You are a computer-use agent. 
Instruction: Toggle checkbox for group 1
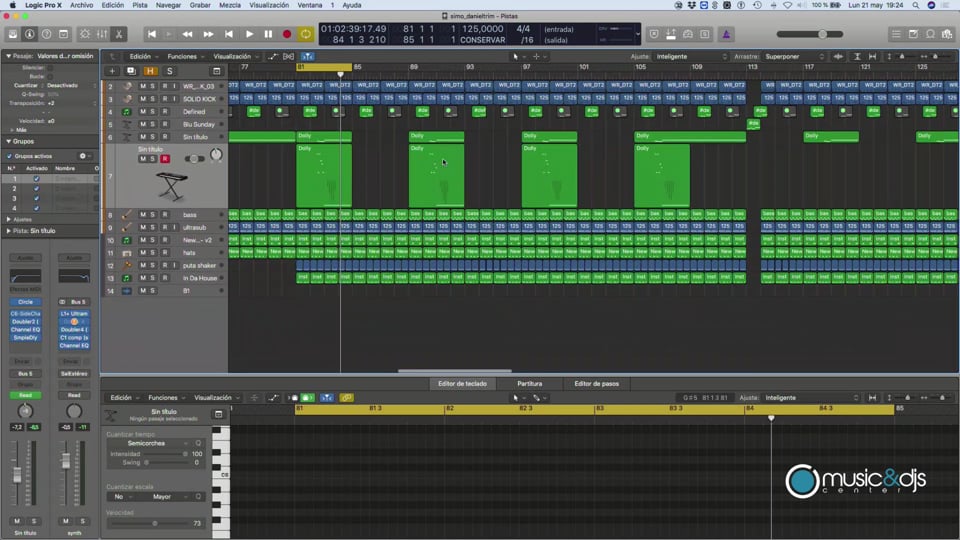[x=36, y=179]
